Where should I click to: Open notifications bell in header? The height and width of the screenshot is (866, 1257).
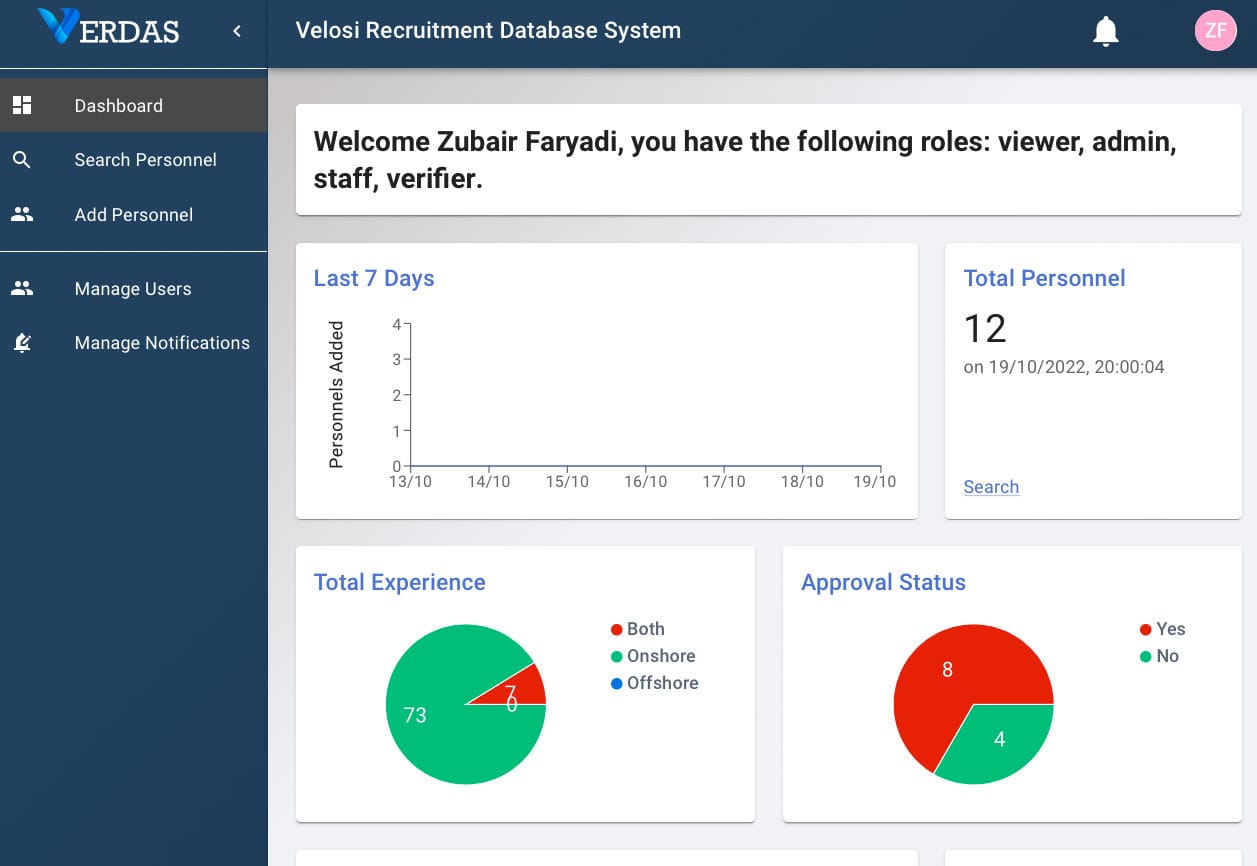tap(1105, 31)
